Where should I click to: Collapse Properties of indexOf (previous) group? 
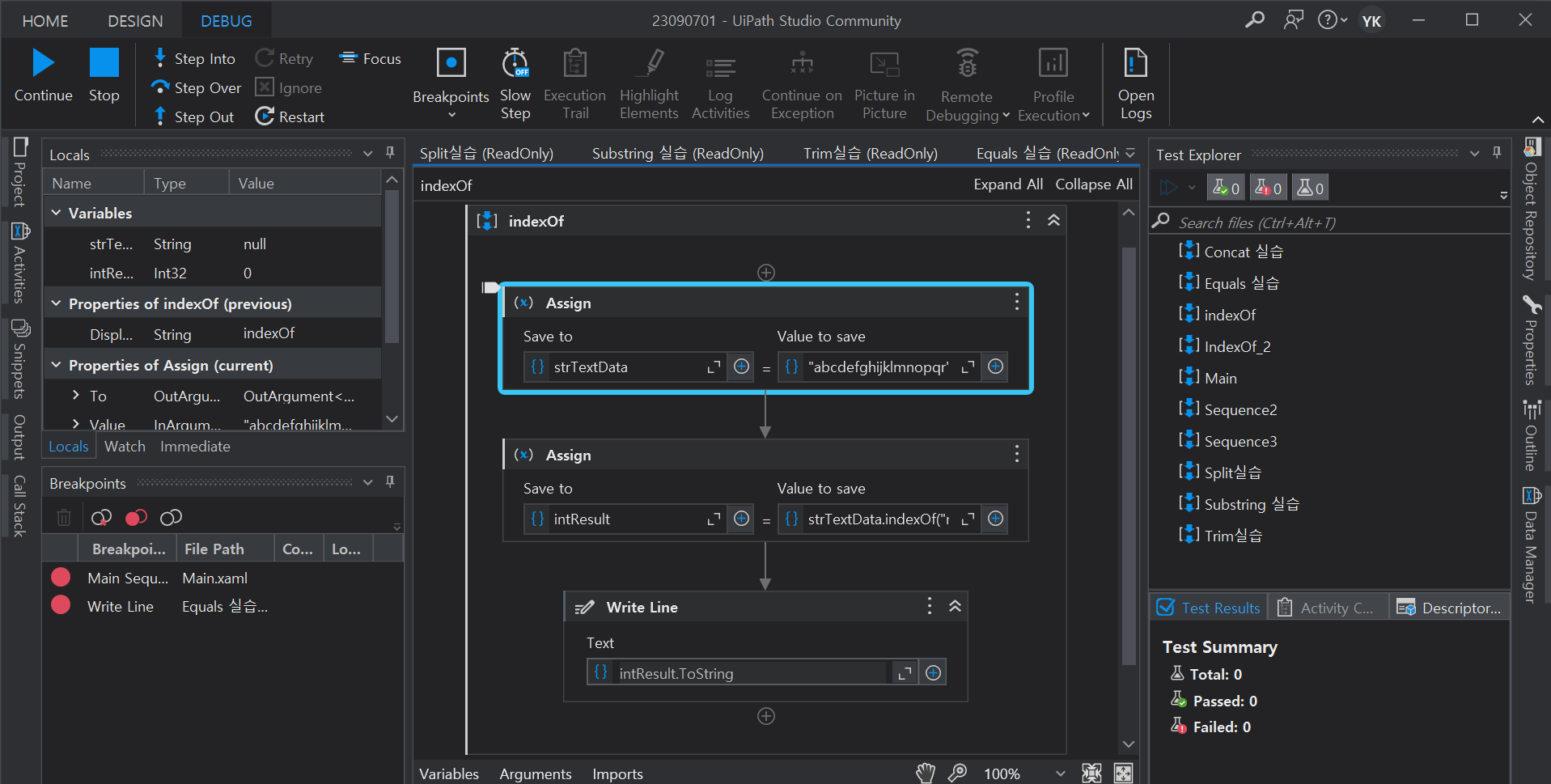point(56,303)
